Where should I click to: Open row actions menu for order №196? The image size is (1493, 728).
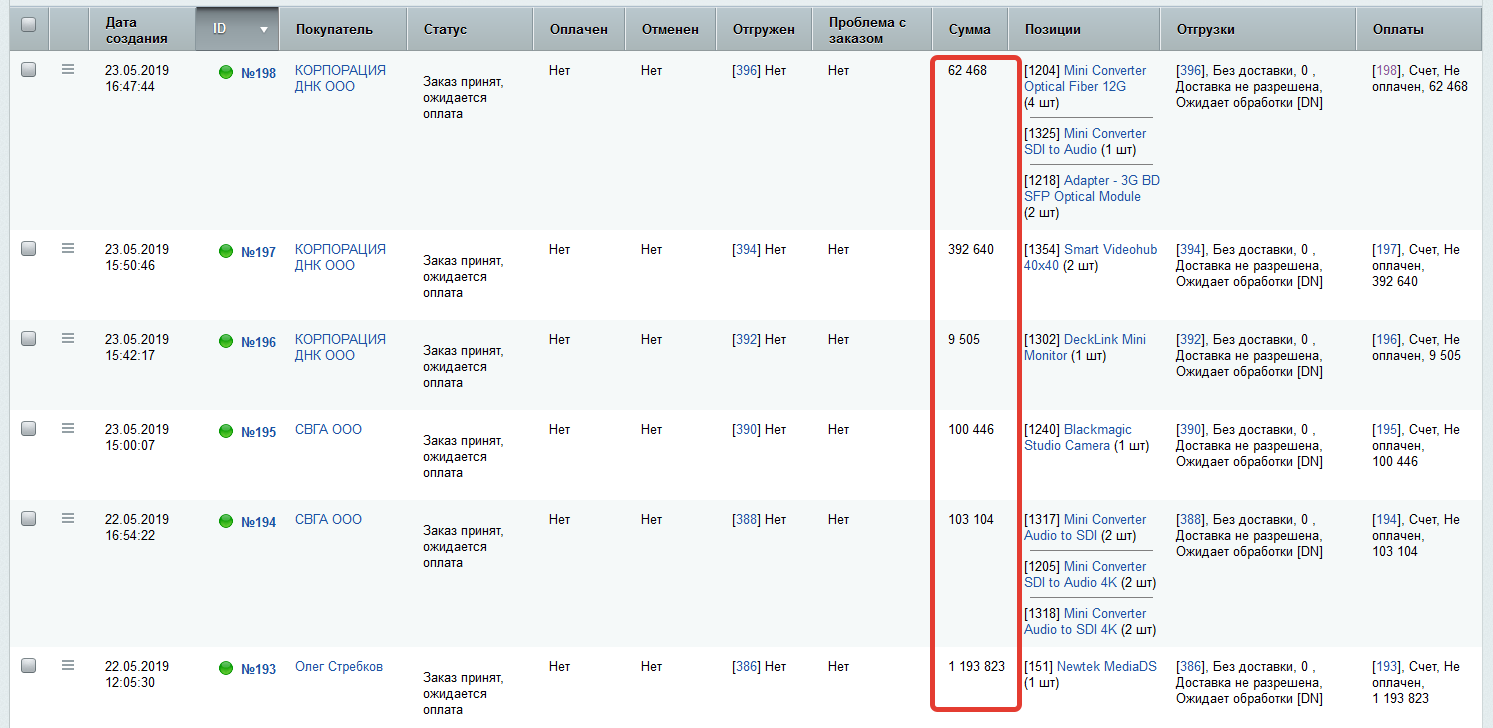coord(68,338)
